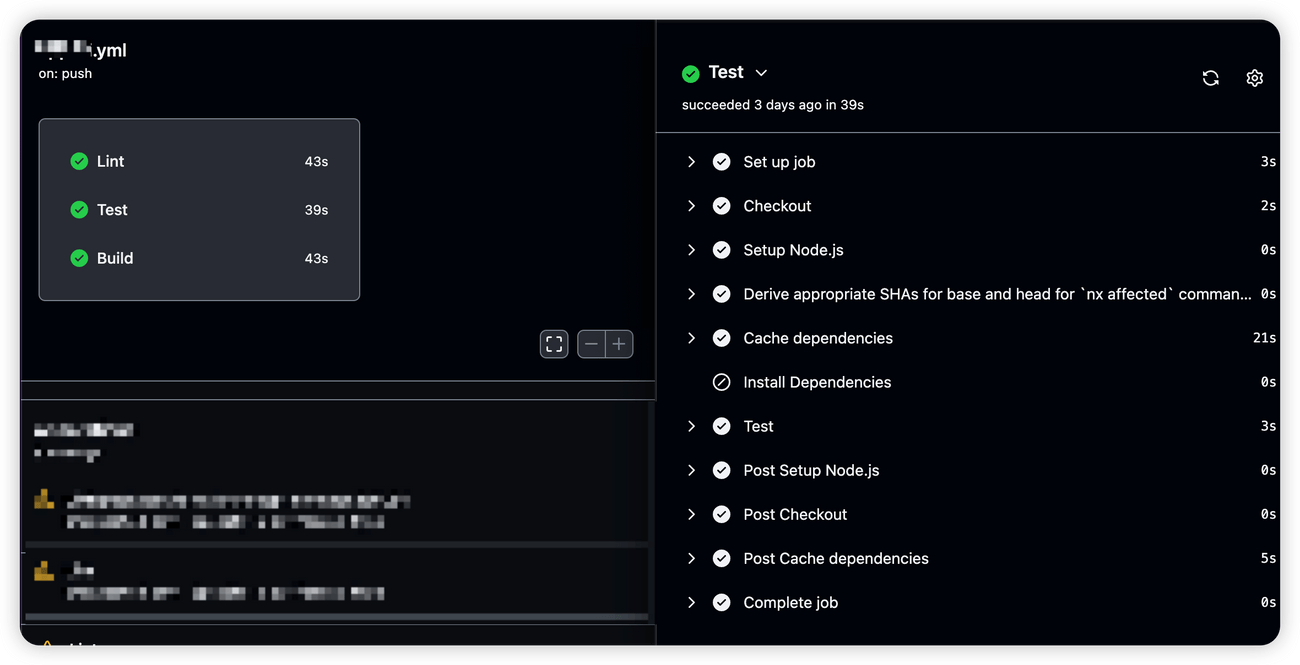The image size is (1300, 665).
Task: Click the green check on the Lint job
Action: click(x=79, y=161)
